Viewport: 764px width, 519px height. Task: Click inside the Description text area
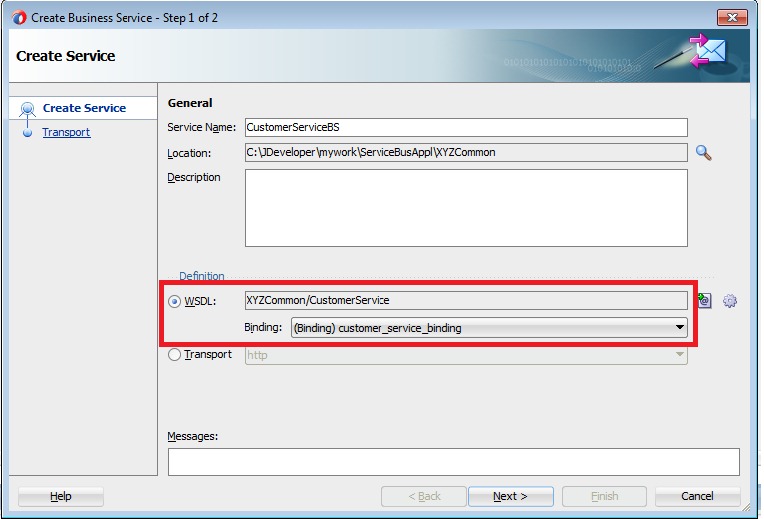(x=466, y=207)
